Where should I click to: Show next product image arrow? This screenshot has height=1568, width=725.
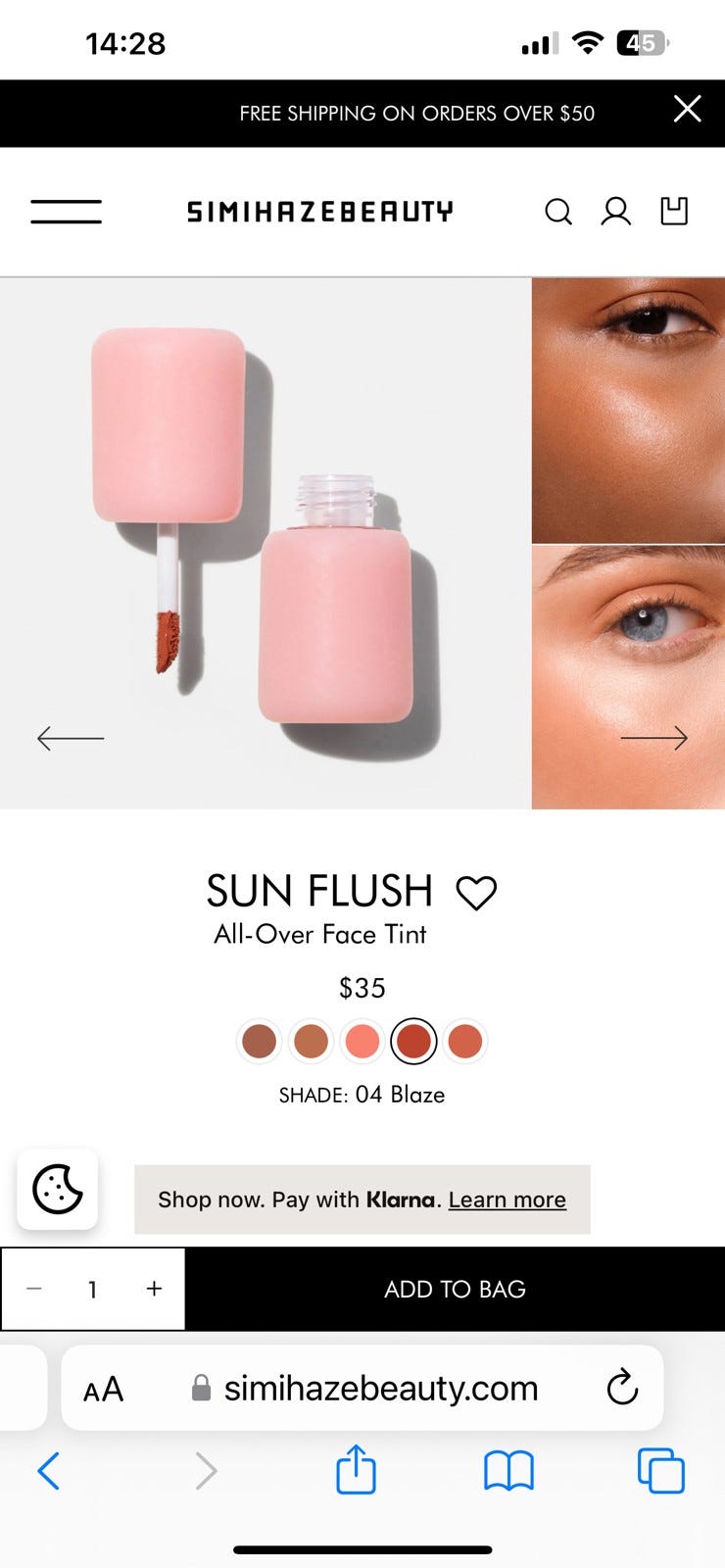[654, 738]
